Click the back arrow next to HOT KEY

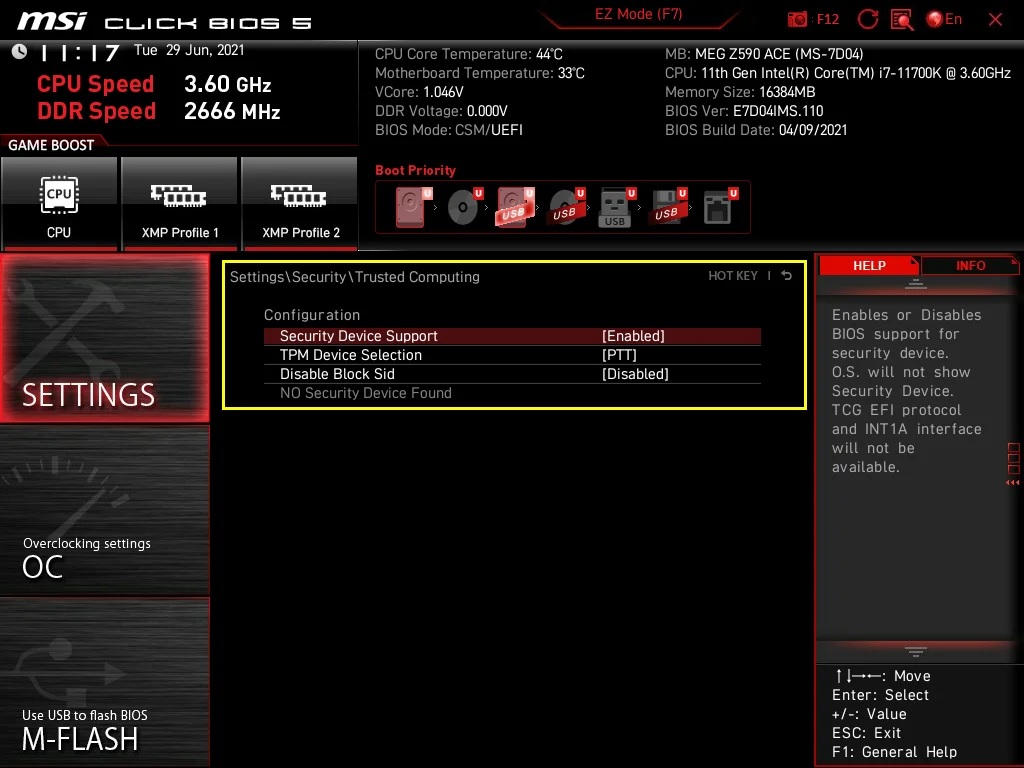click(x=786, y=276)
